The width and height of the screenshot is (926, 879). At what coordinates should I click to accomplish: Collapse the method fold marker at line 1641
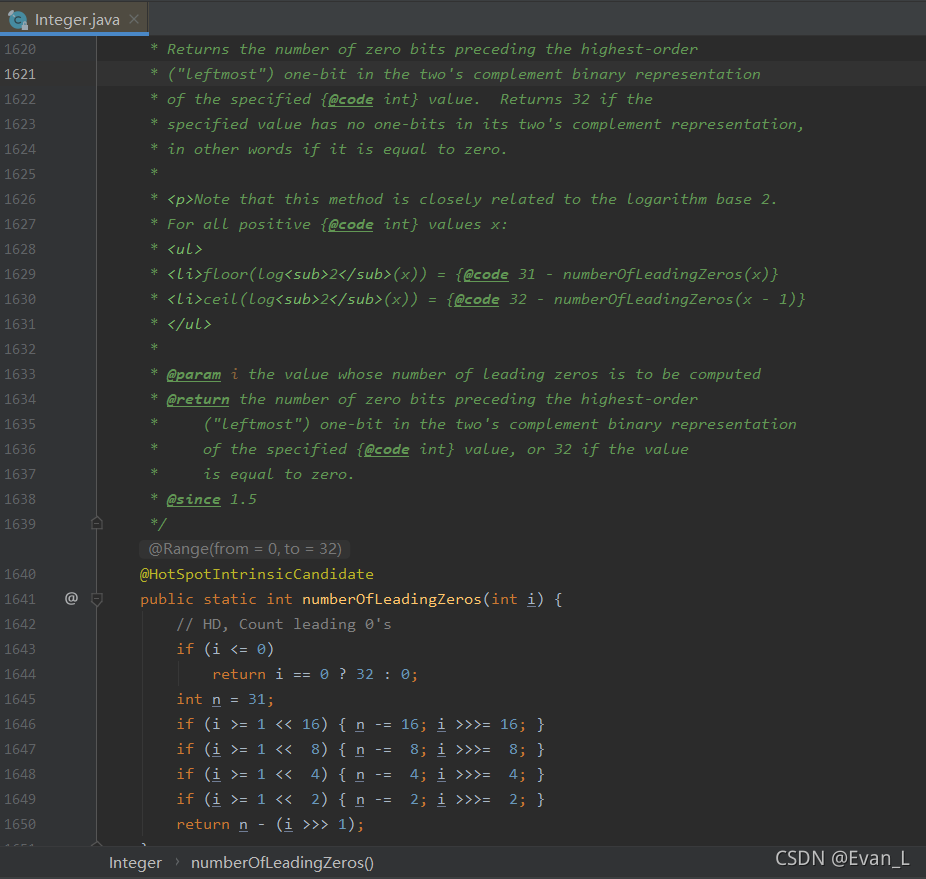(97, 599)
